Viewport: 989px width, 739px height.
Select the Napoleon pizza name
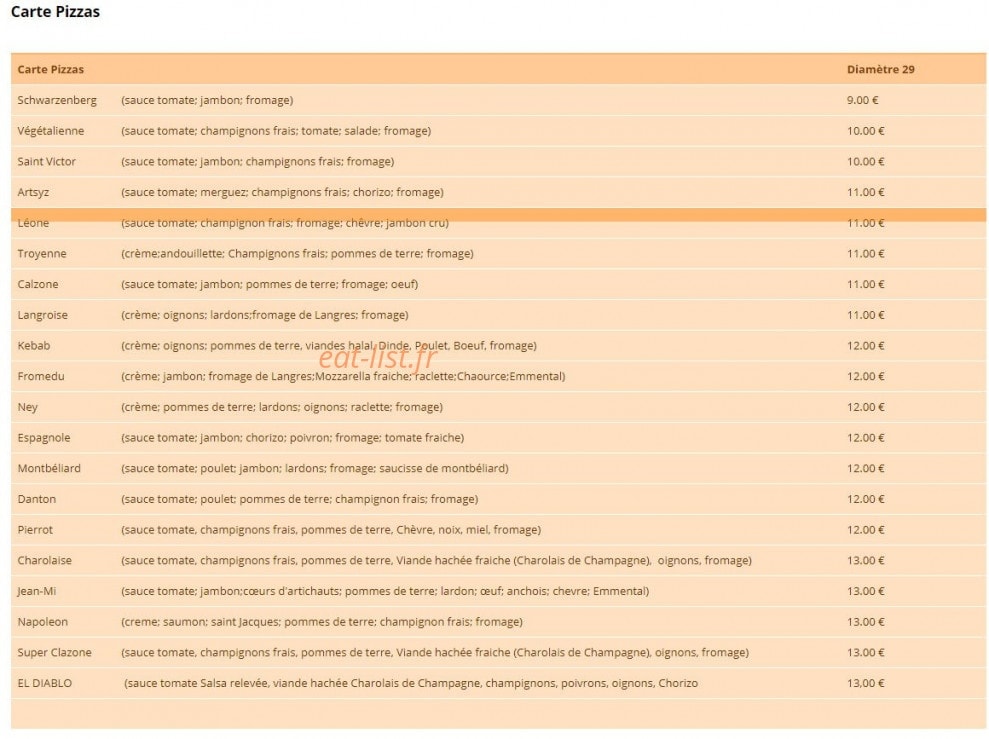click(42, 622)
